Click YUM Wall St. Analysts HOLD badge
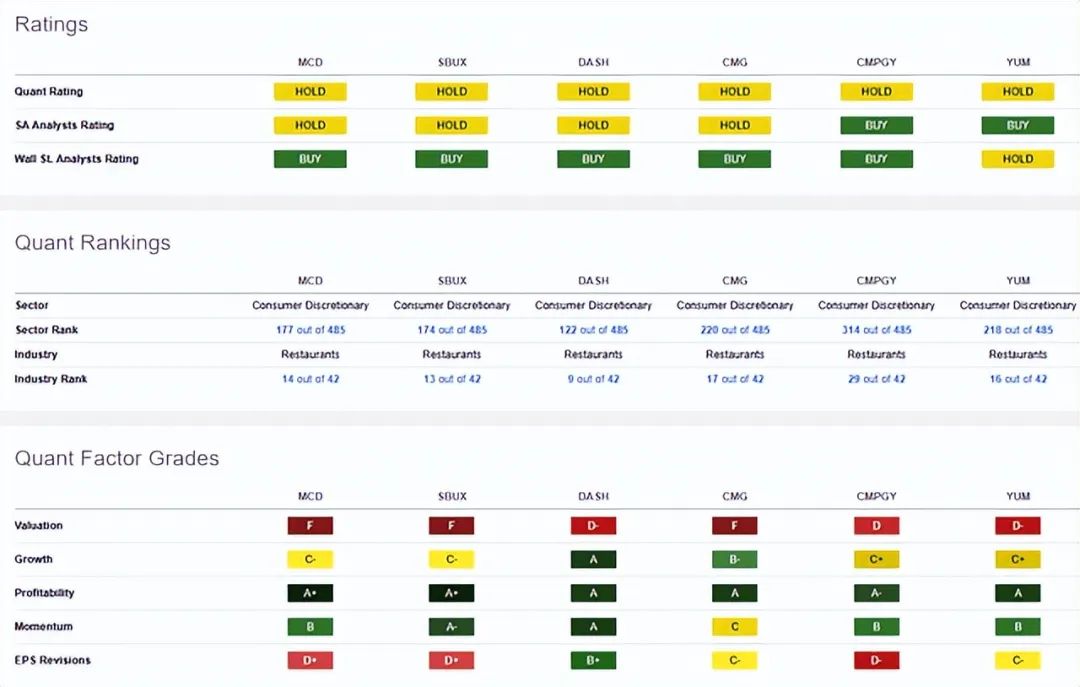 tap(1018, 159)
